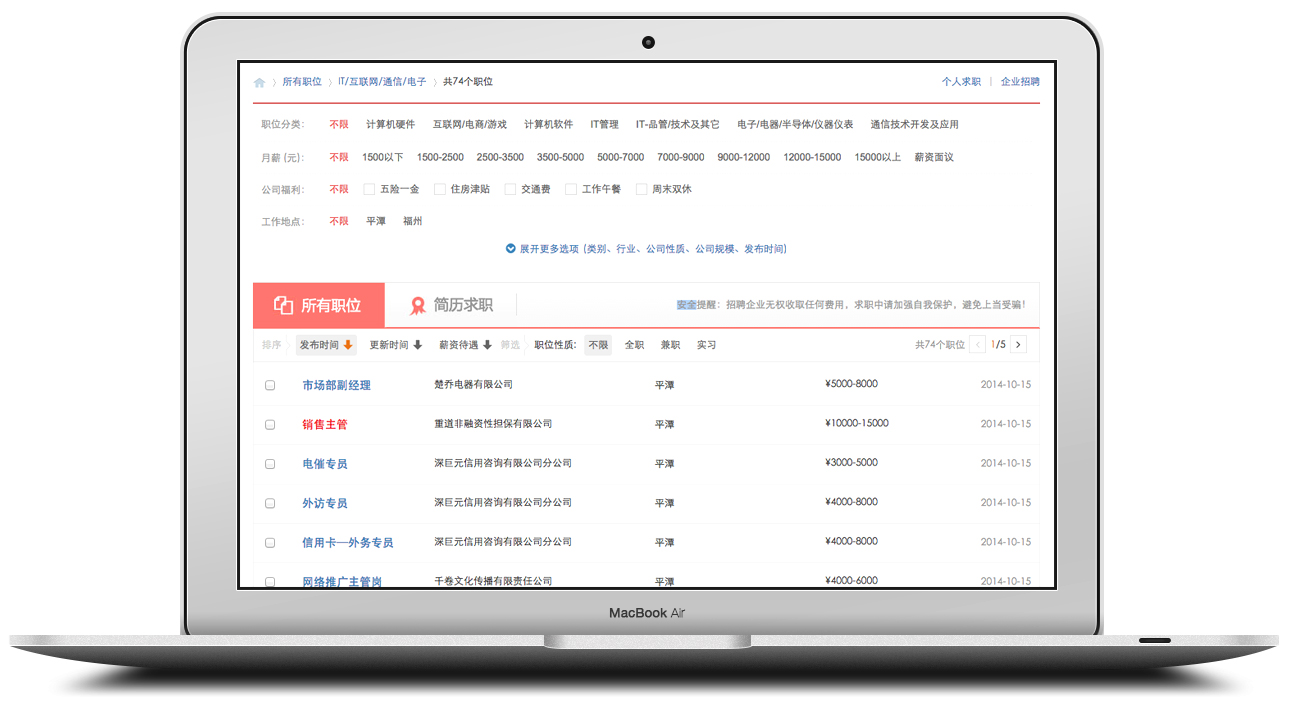Select checkbox for 销售主管 row

pos(270,424)
